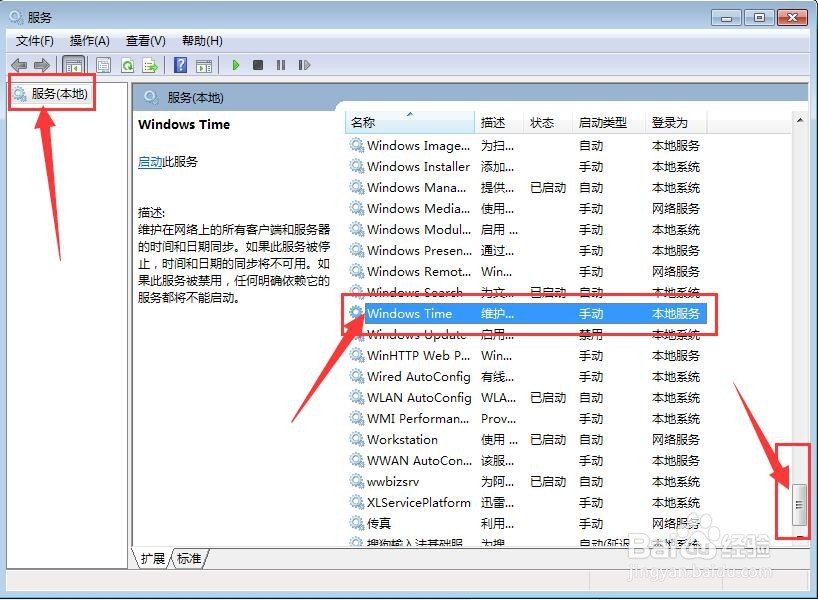Select the Windows Mana... service row
The image size is (818, 600).
coord(526,187)
